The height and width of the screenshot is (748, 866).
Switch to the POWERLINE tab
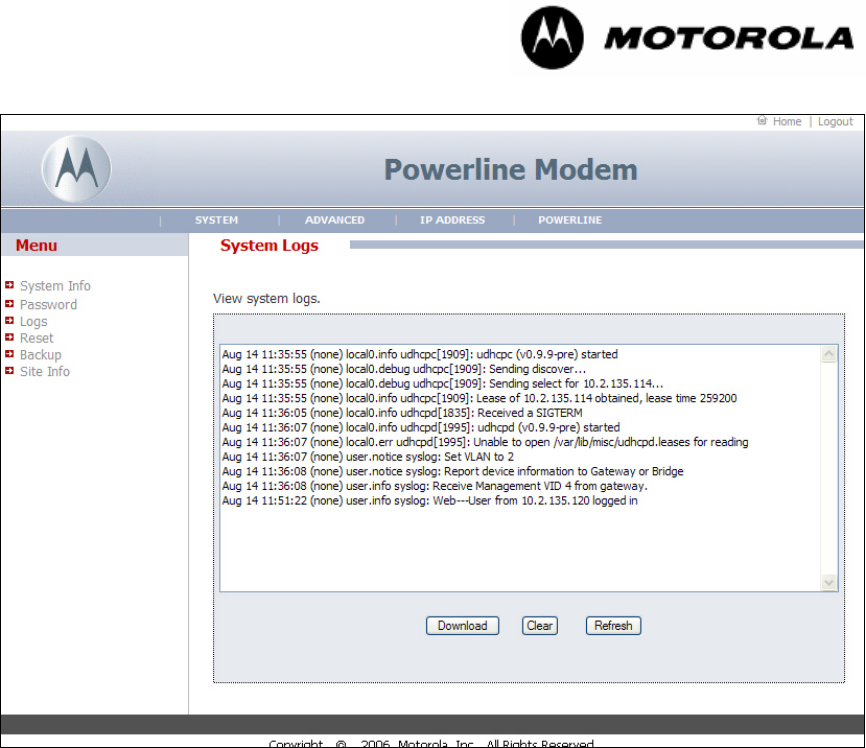pyautogui.click(x=570, y=220)
